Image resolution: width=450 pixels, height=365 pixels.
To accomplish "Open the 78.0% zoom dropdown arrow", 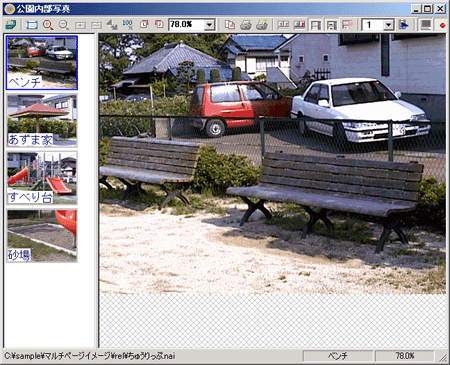I will pos(210,25).
